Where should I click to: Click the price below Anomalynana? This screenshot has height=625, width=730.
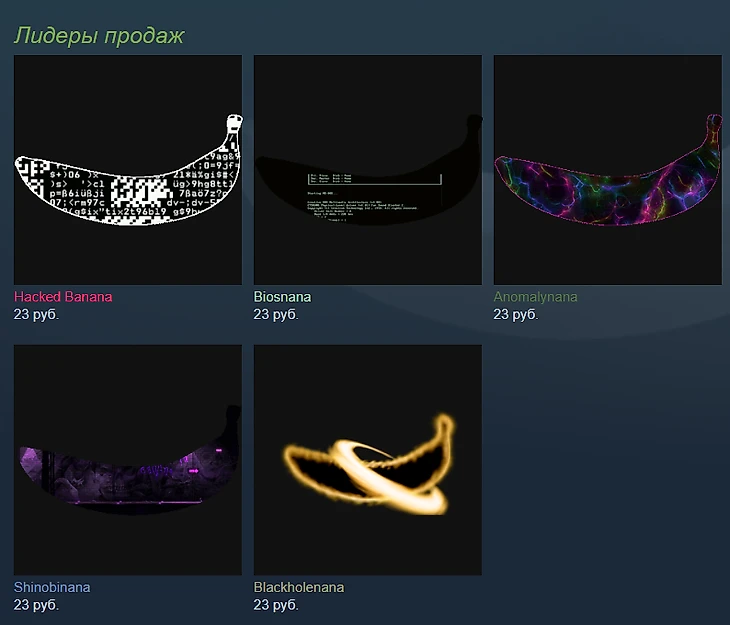(x=516, y=314)
